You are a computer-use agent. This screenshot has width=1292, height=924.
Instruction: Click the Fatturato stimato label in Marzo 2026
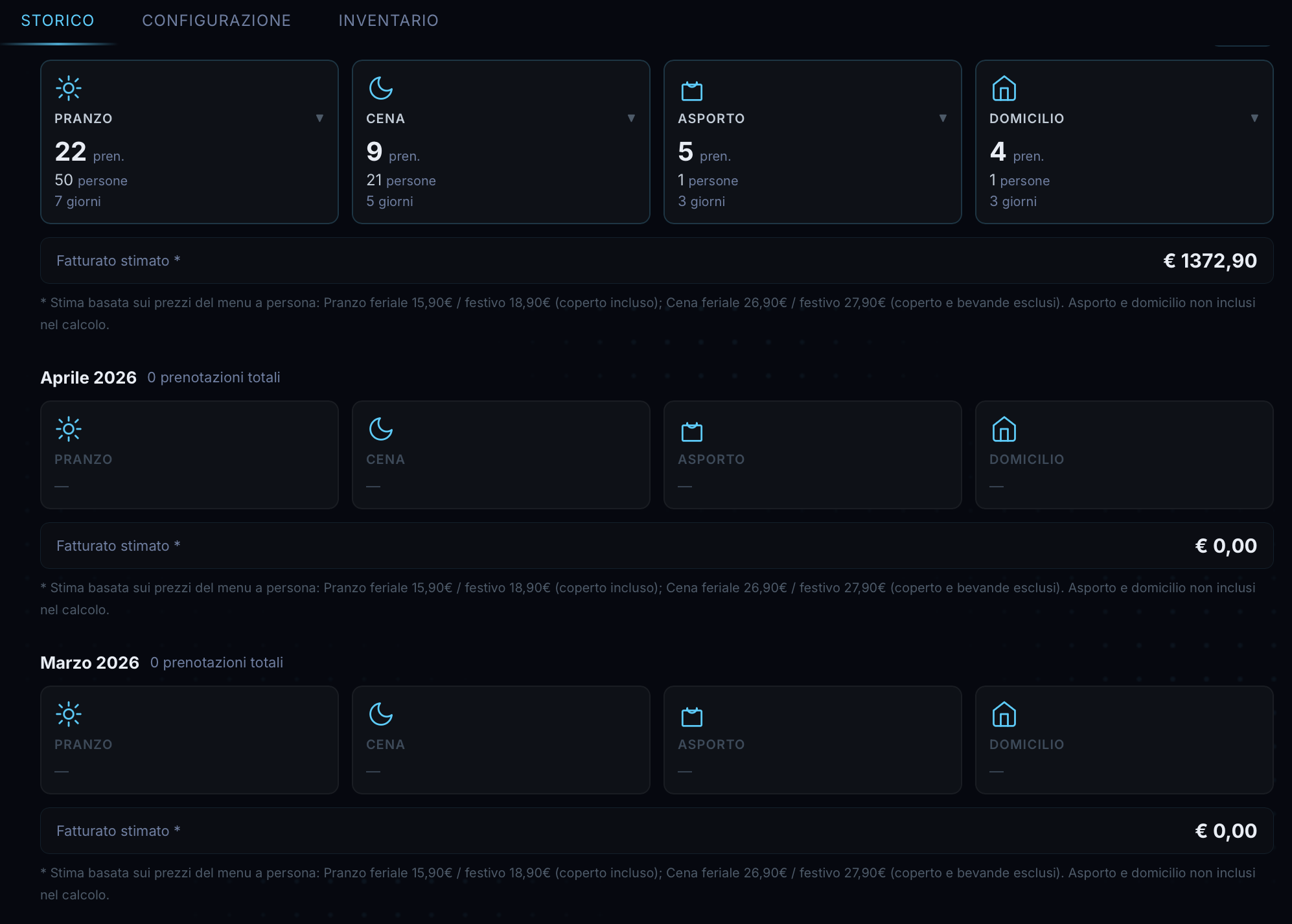119,831
